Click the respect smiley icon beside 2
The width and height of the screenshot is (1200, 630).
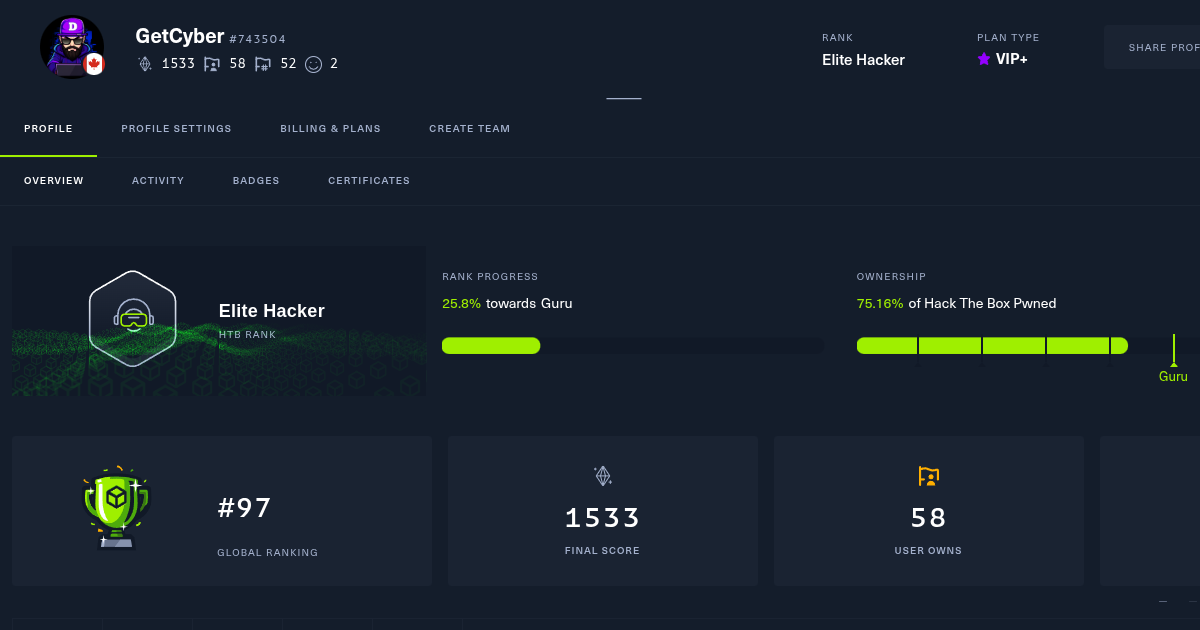[x=313, y=64]
